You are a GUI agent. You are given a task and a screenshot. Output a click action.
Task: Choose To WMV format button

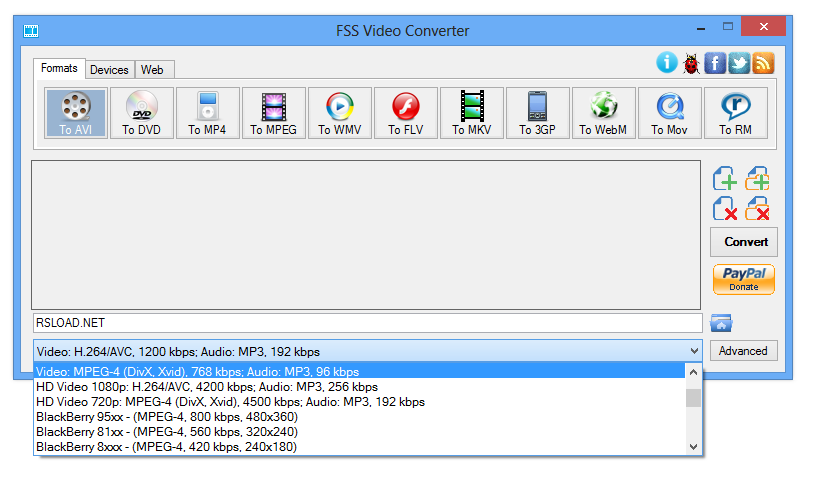coord(340,113)
